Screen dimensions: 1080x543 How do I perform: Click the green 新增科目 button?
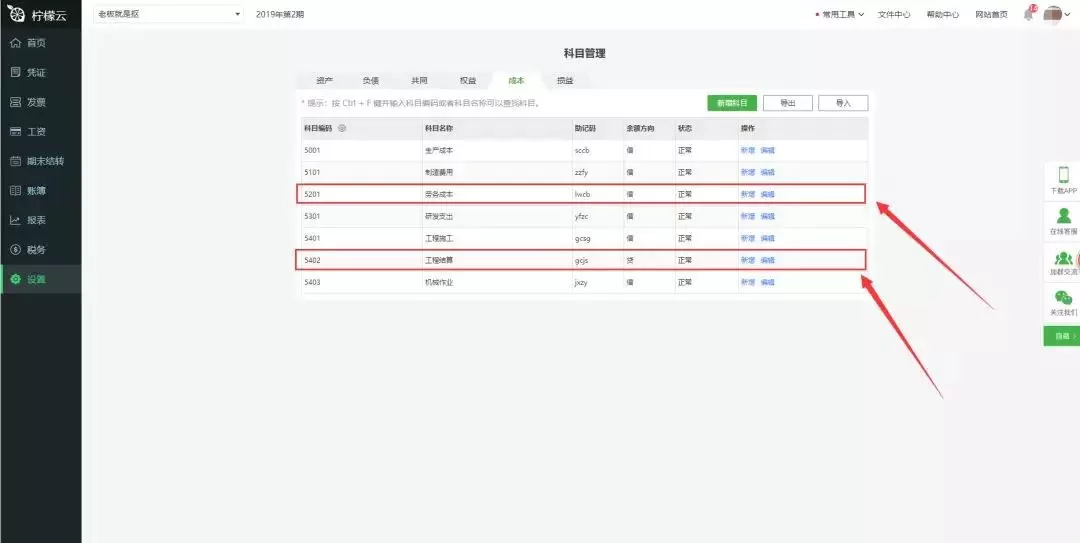[x=732, y=103]
